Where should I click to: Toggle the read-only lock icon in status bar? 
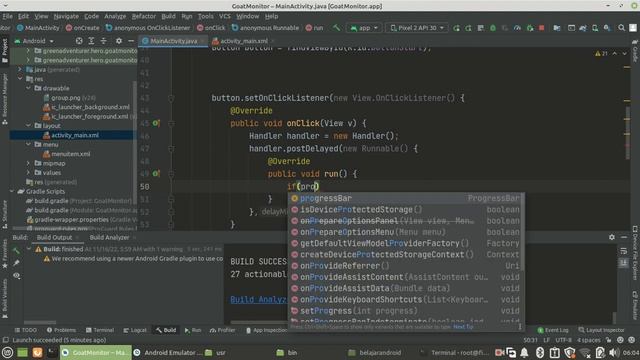click(608, 340)
